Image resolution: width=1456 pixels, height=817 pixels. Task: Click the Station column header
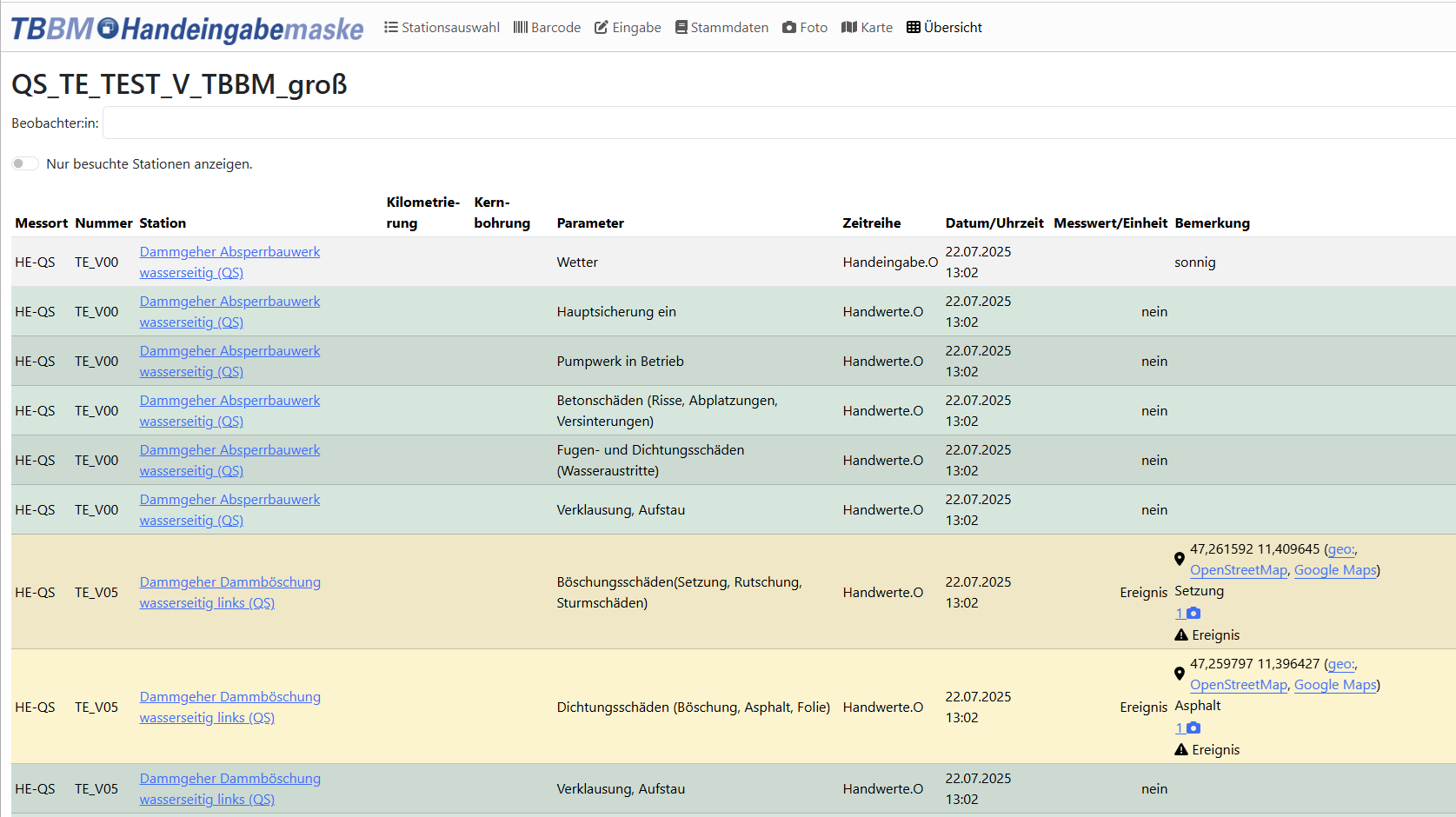coord(163,223)
